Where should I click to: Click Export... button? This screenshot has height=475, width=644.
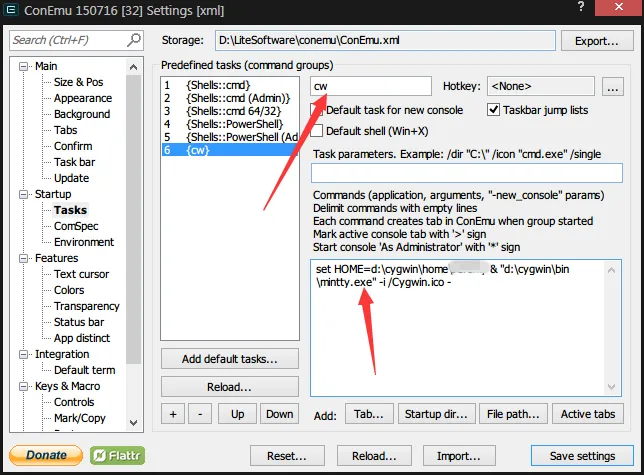[597, 41]
